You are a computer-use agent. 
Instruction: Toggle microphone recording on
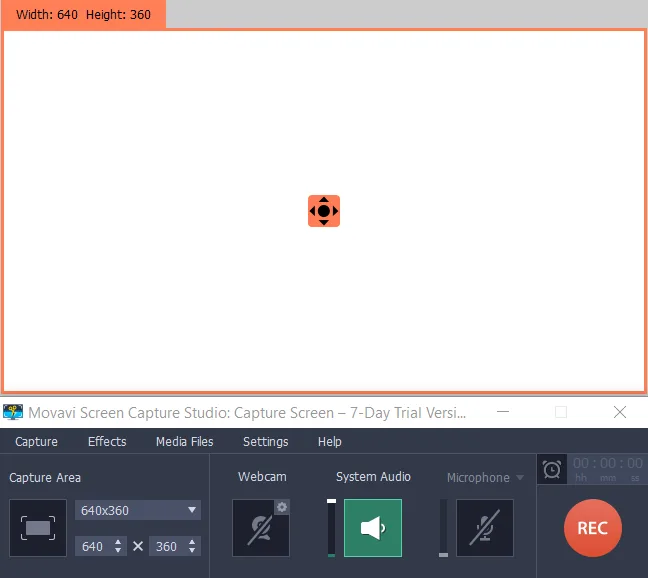485,528
